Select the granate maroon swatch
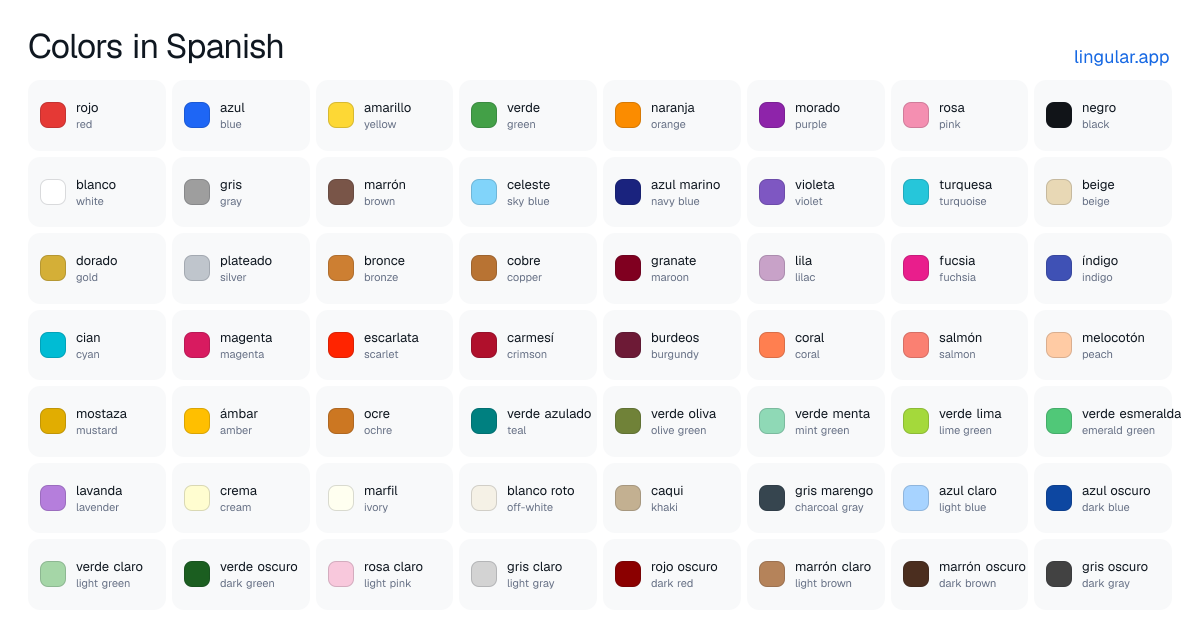This screenshot has height=630, width=1200. coord(628,268)
